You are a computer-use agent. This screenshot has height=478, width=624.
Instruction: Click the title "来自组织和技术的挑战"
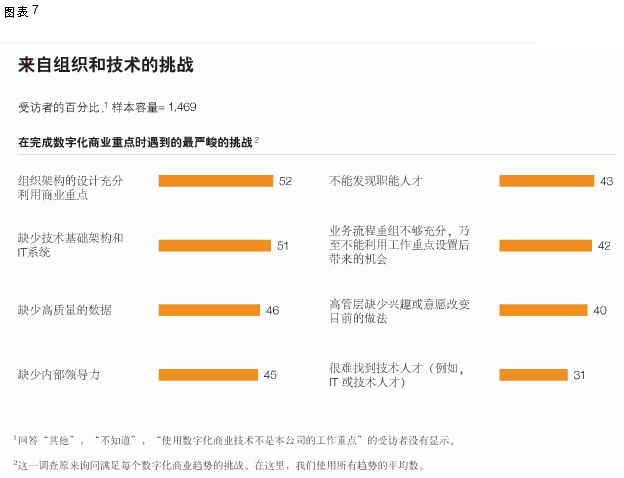coord(105,66)
